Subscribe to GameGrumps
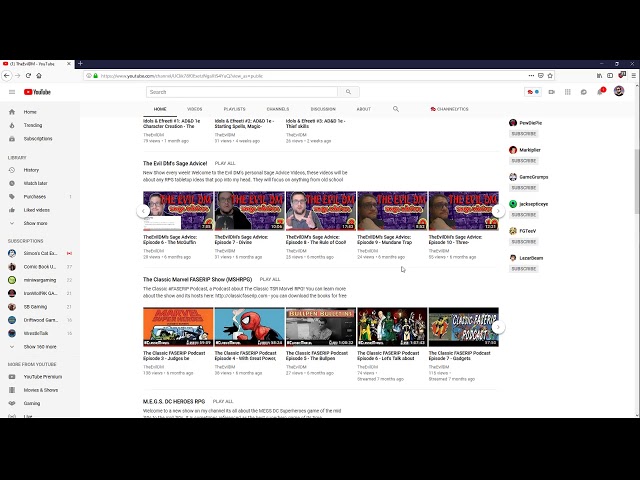 click(524, 188)
